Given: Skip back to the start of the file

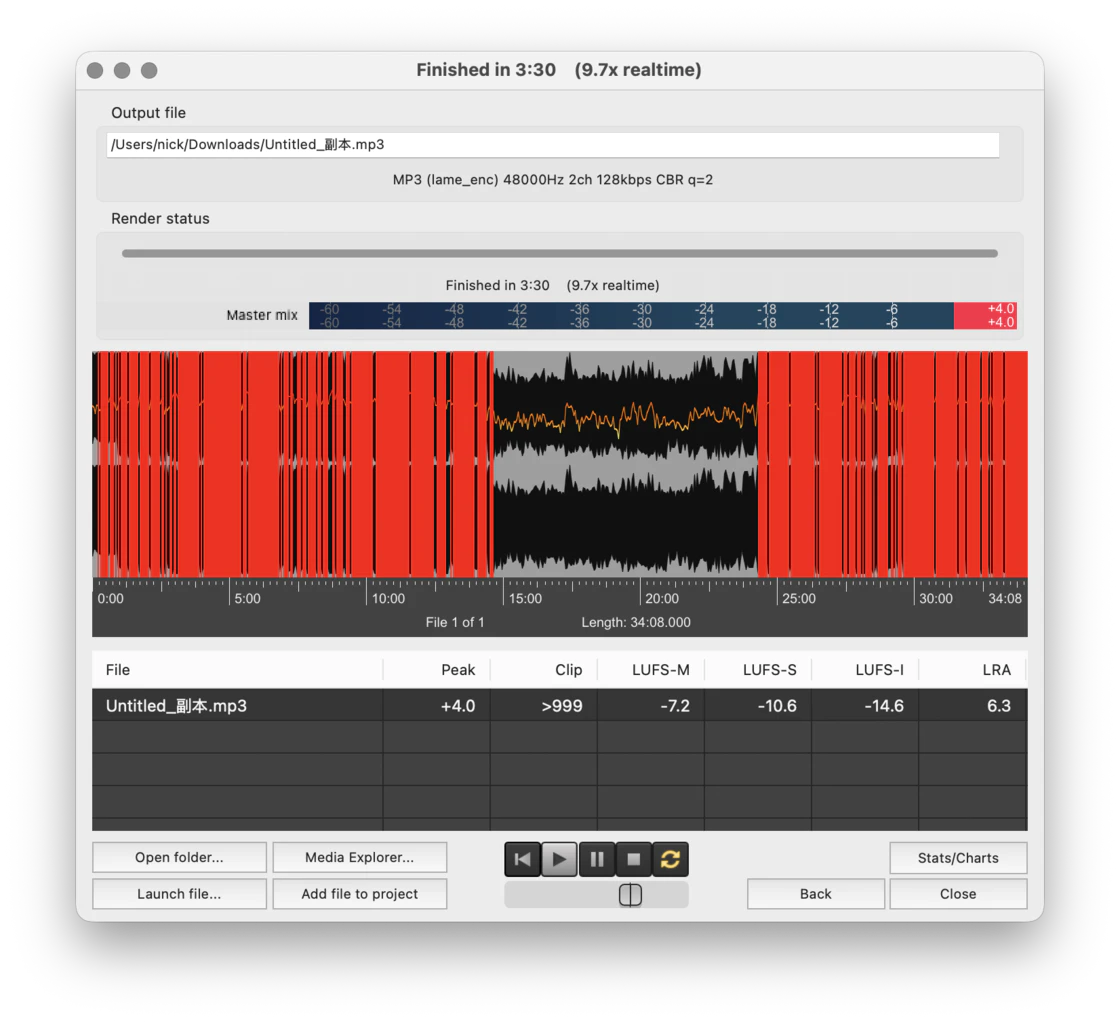Looking at the screenshot, I should tap(522, 858).
